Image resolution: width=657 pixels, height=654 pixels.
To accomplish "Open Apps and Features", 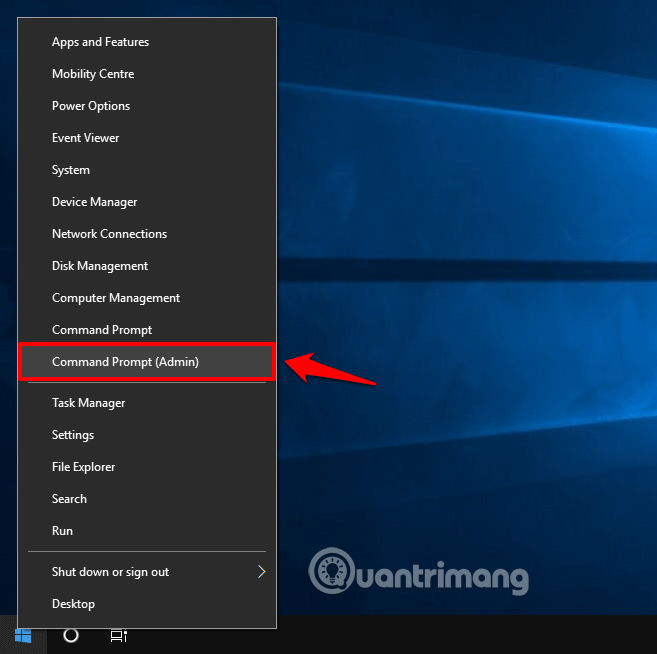I will [x=147, y=42].
